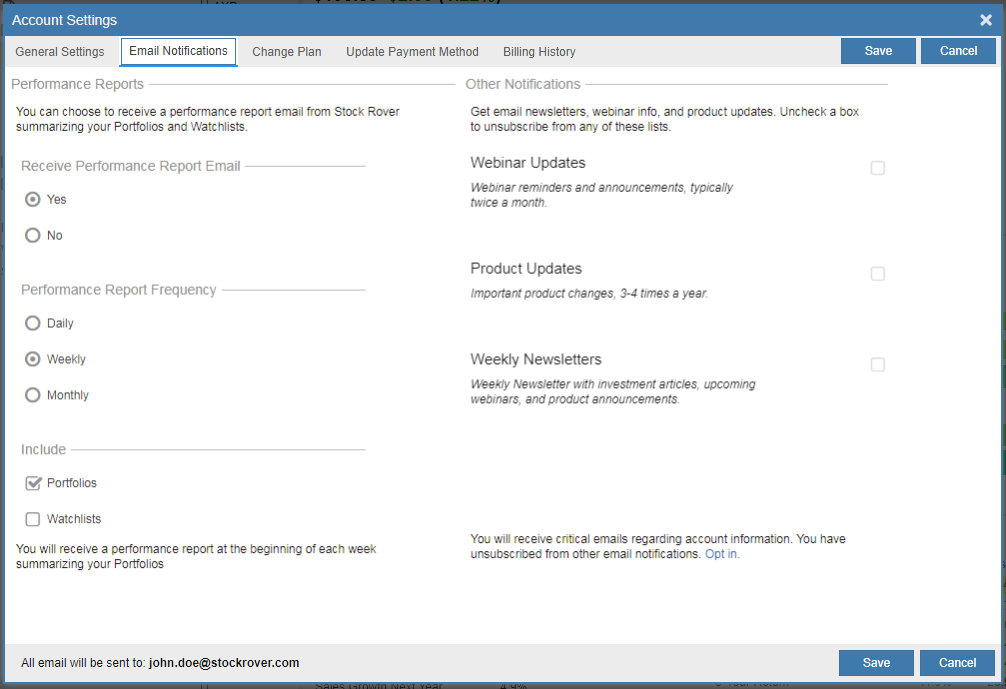
Task: Select the Email Notifications tab
Action: [x=178, y=51]
